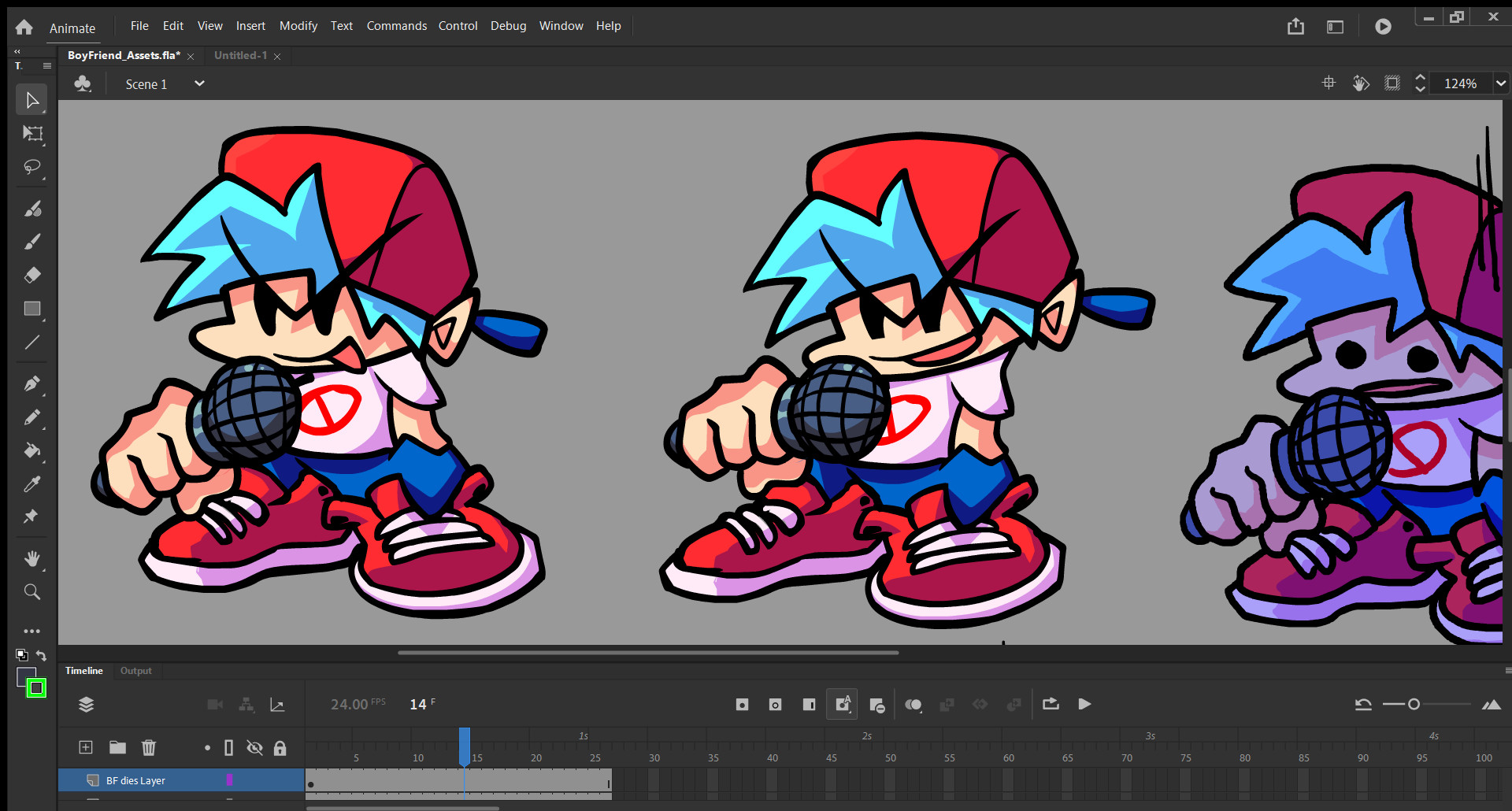Image resolution: width=1512 pixels, height=811 pixels.
Task: Select the Selection tool
Action: 31,99
